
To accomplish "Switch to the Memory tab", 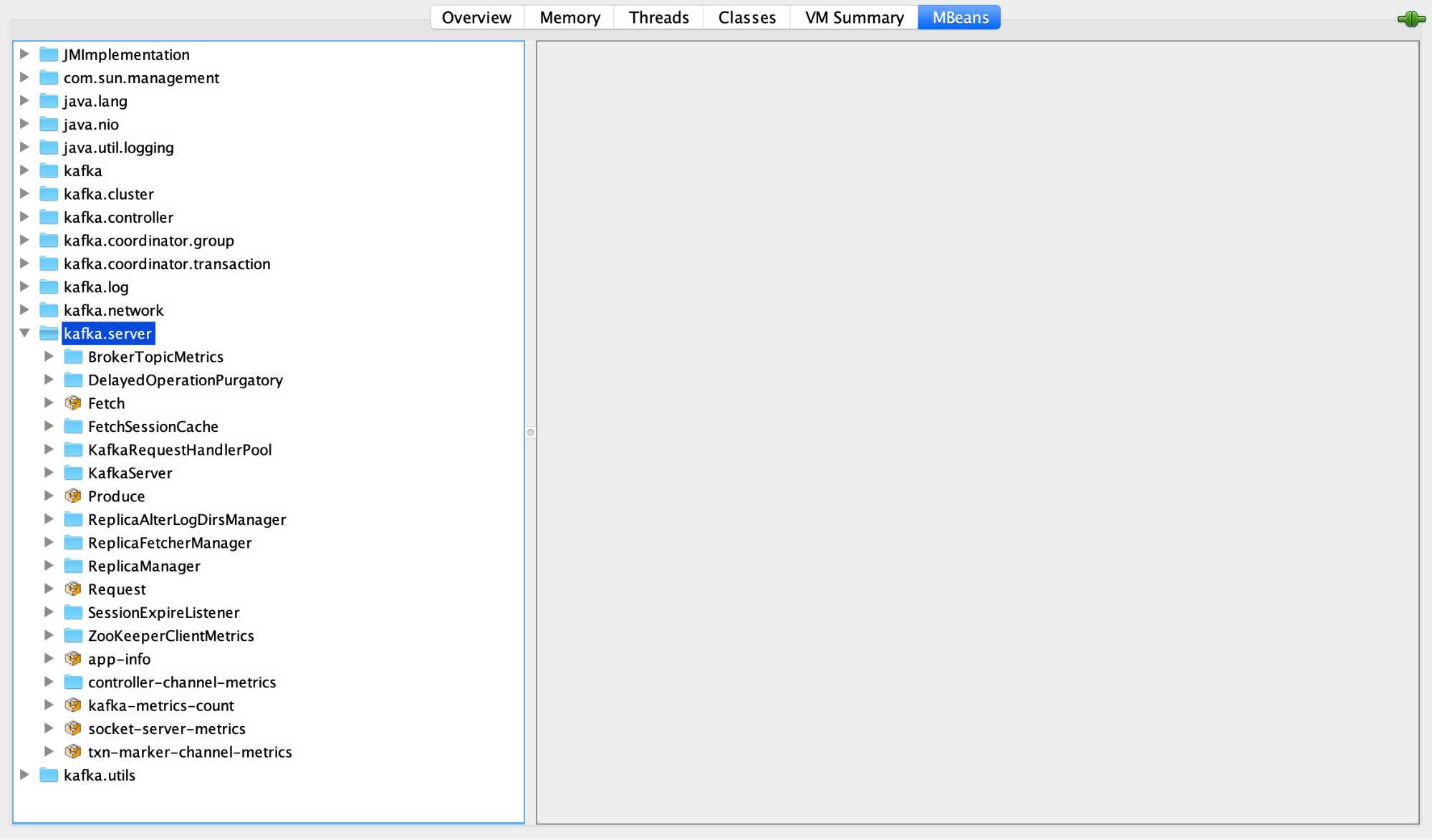I will click(569, 16).
